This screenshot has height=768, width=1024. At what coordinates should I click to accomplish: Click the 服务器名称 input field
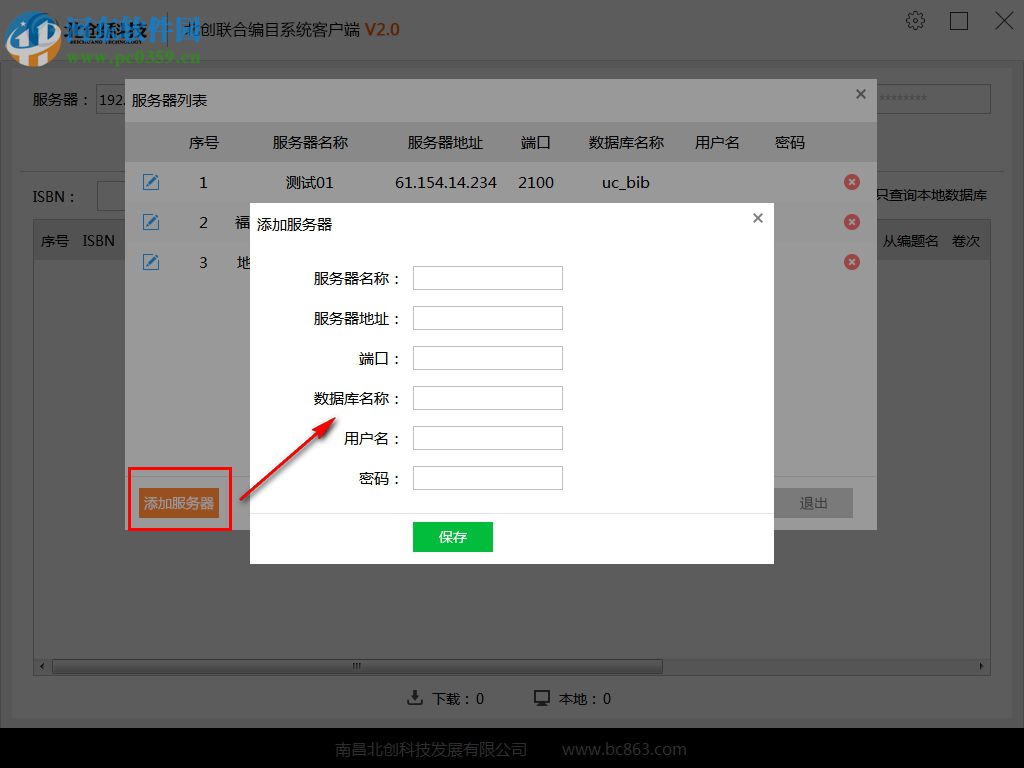487,277
